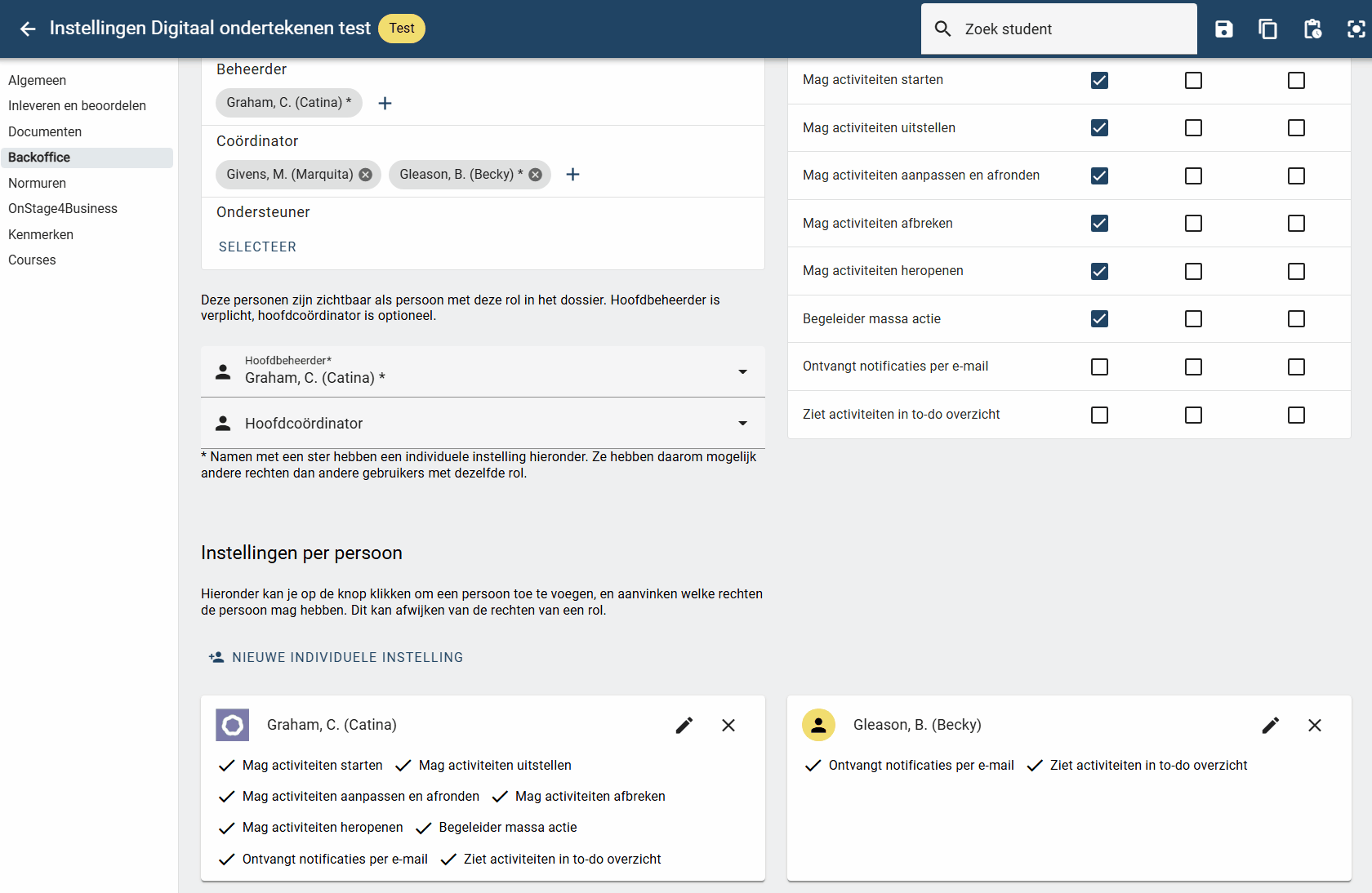Click the copy settings icon
This screenshot has height=893, width=1372.
(x=1267, y=29)
